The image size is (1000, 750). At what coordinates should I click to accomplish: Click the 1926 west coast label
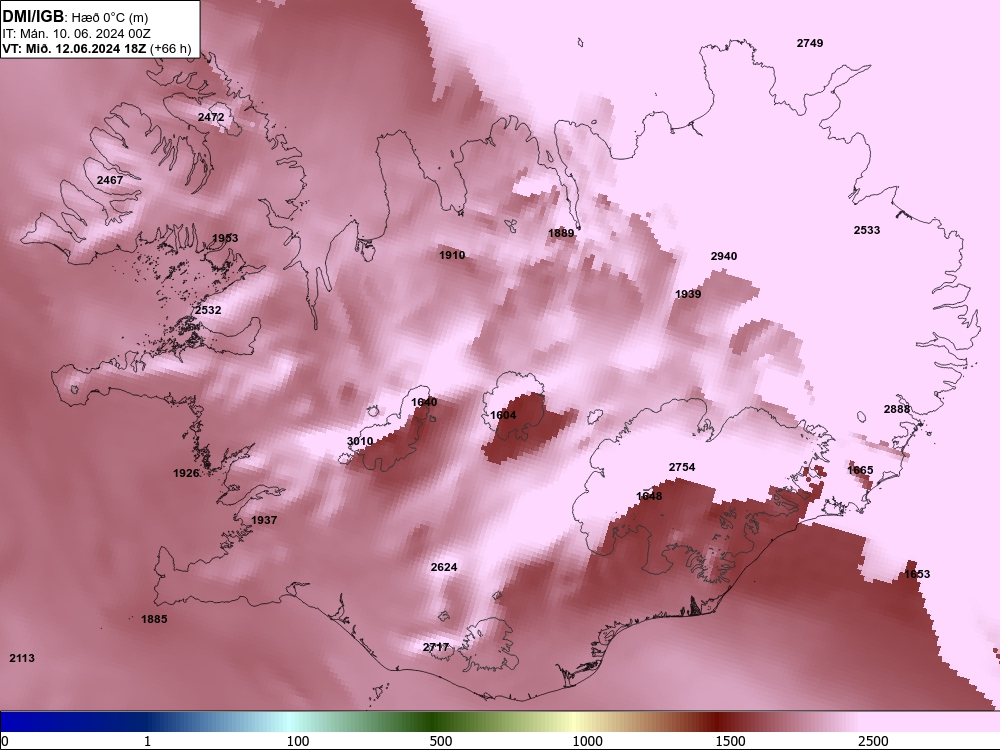pyautogui.click(x=186, y=473)
